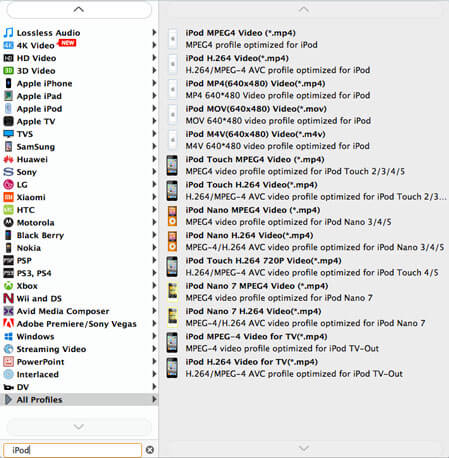The height and width of the screenshot is (458, 449).
Task: Open the SamSung category
Action: coord(79,147)
